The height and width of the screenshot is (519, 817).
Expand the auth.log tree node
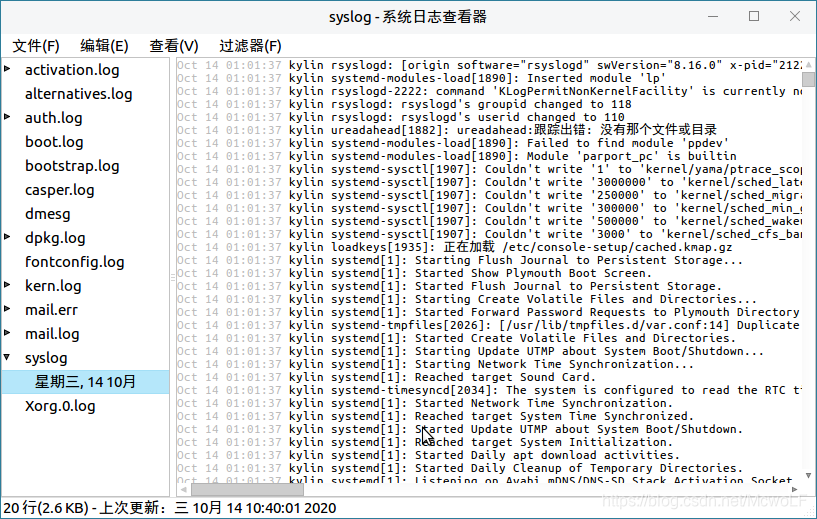tap(7, 116)
